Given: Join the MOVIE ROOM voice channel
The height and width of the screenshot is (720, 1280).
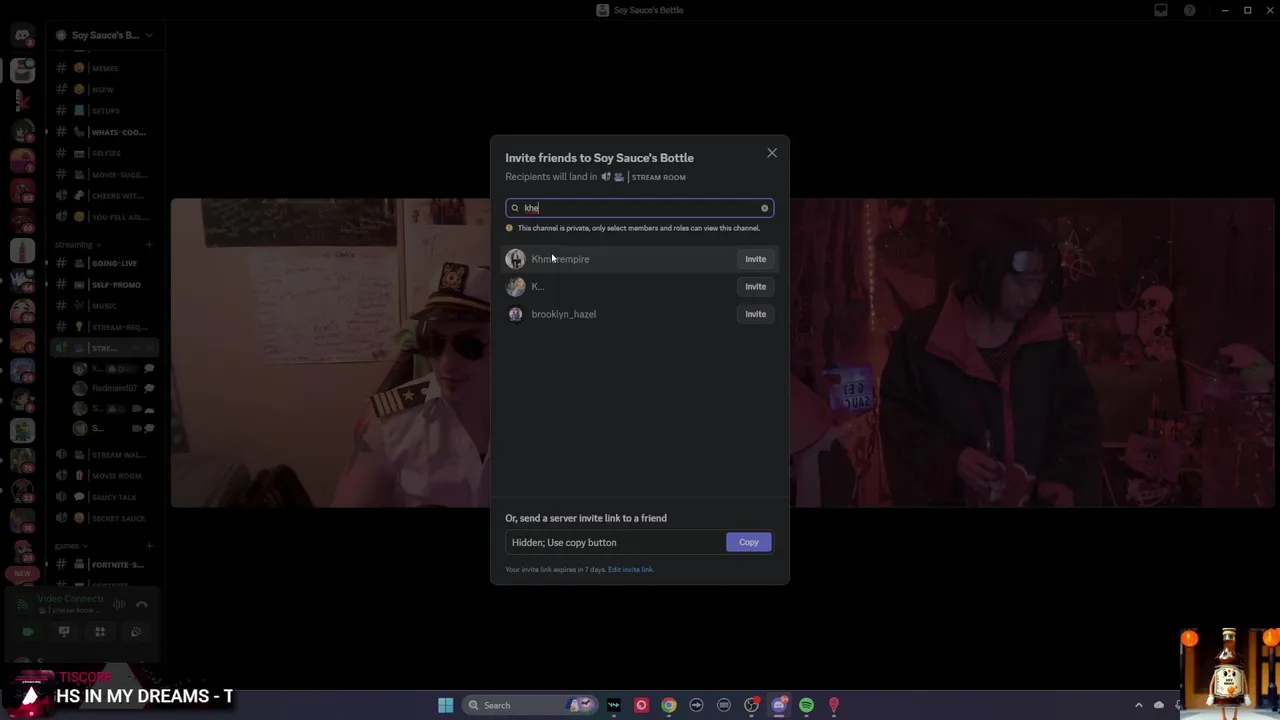Looking at the screenshot, I should point(104,476).
